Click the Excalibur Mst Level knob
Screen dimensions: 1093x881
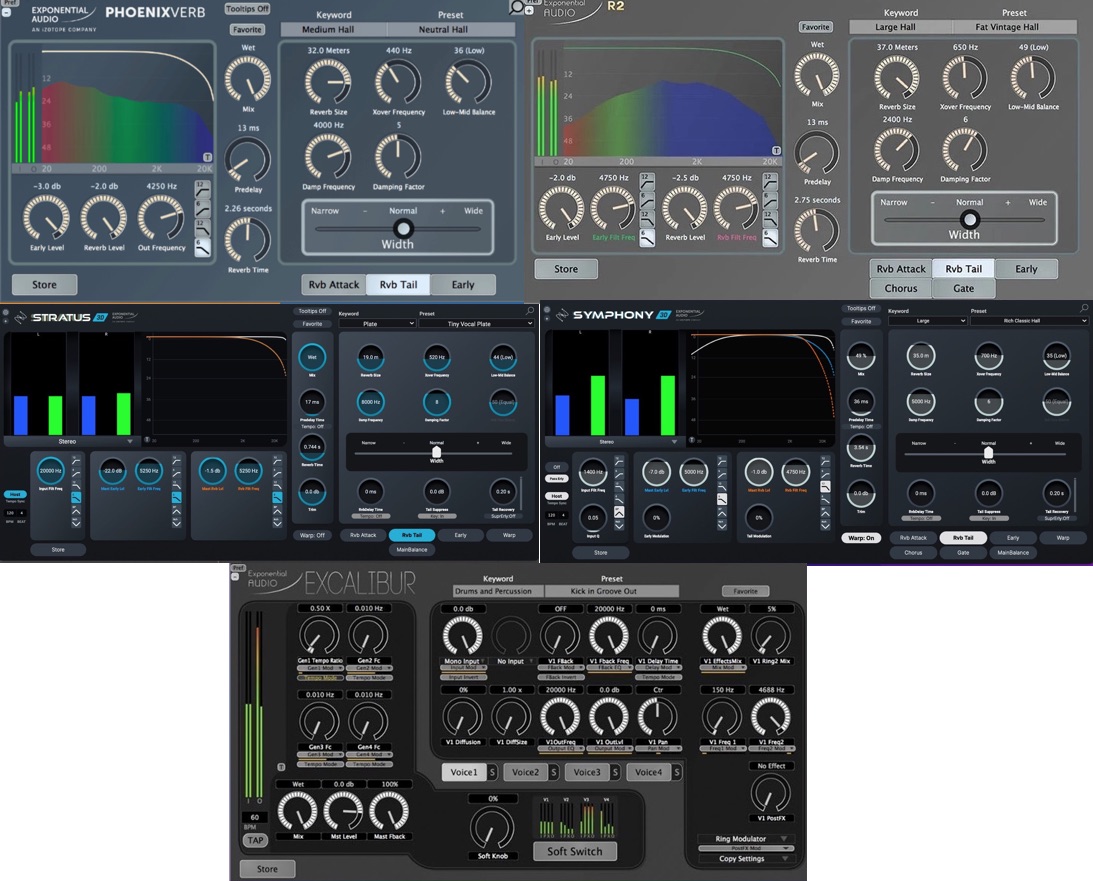coord(344,811)
